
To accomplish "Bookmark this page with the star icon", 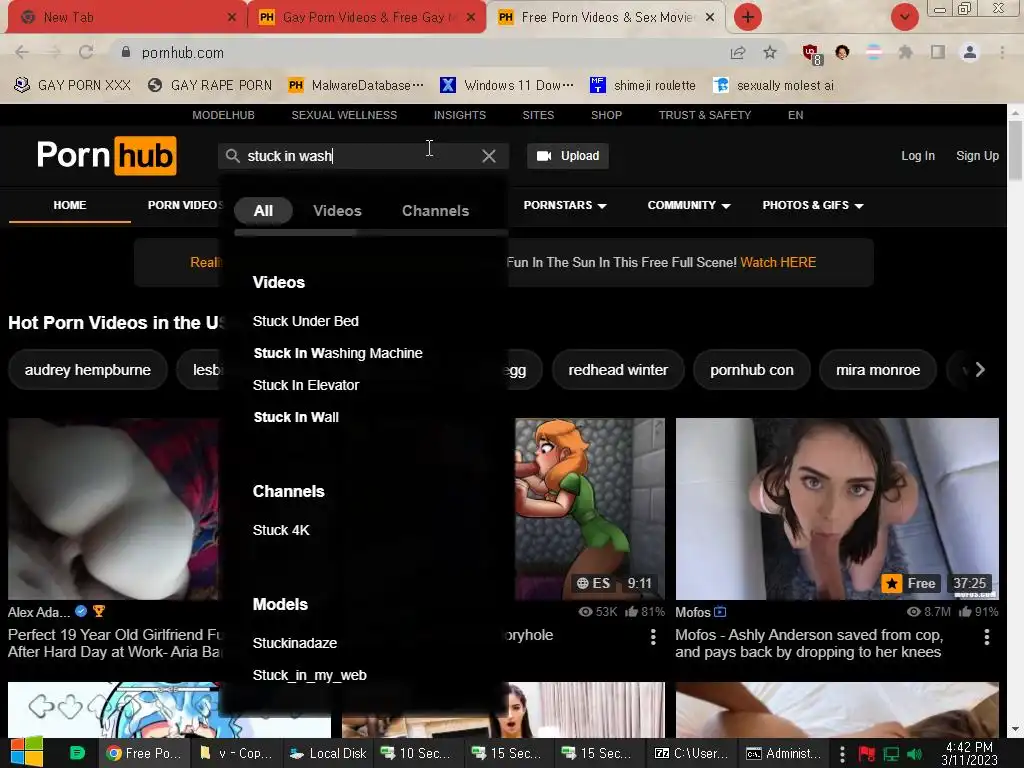I will tap(770, 52).
